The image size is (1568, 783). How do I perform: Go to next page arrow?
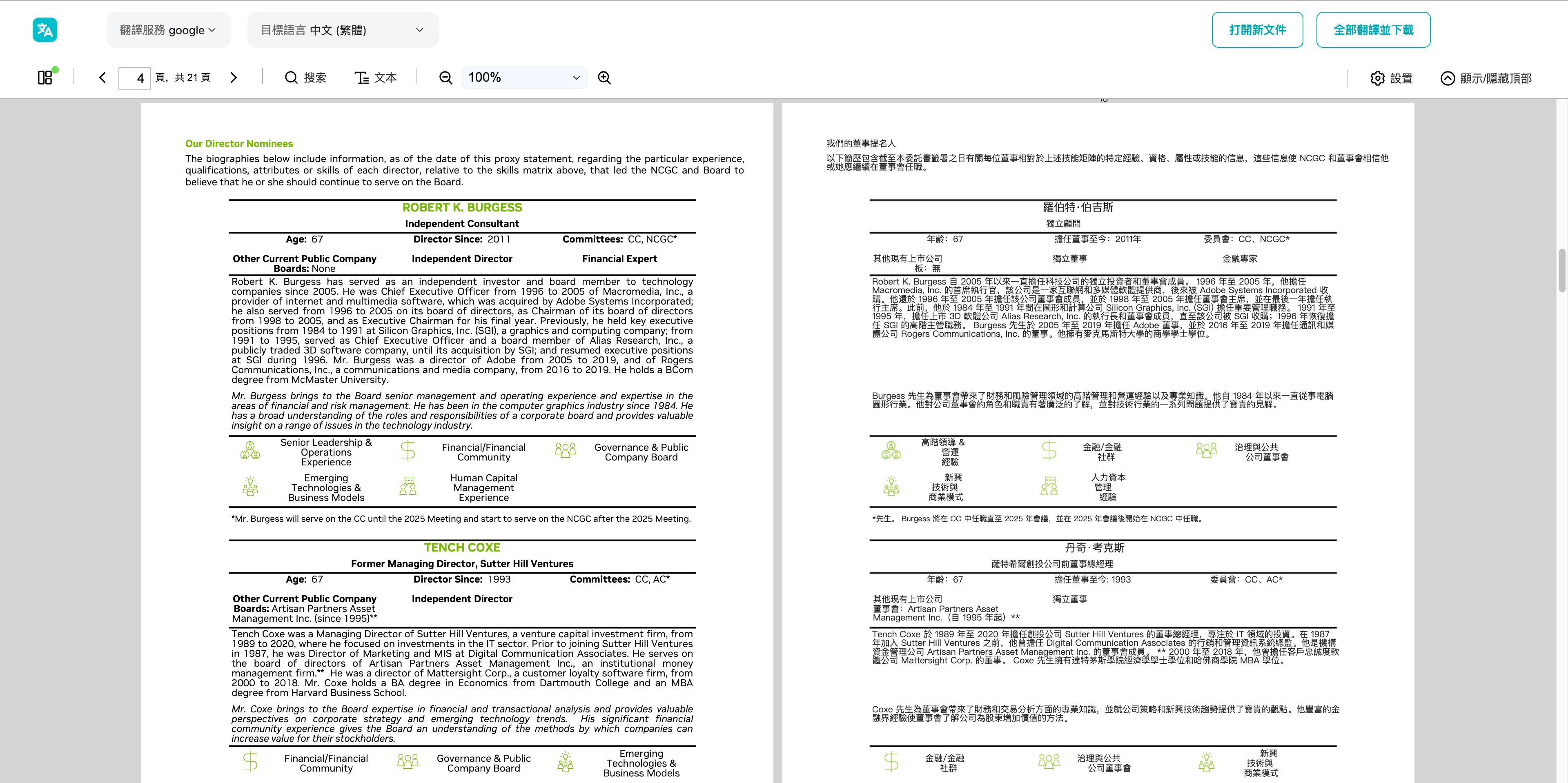coord(233,78)
